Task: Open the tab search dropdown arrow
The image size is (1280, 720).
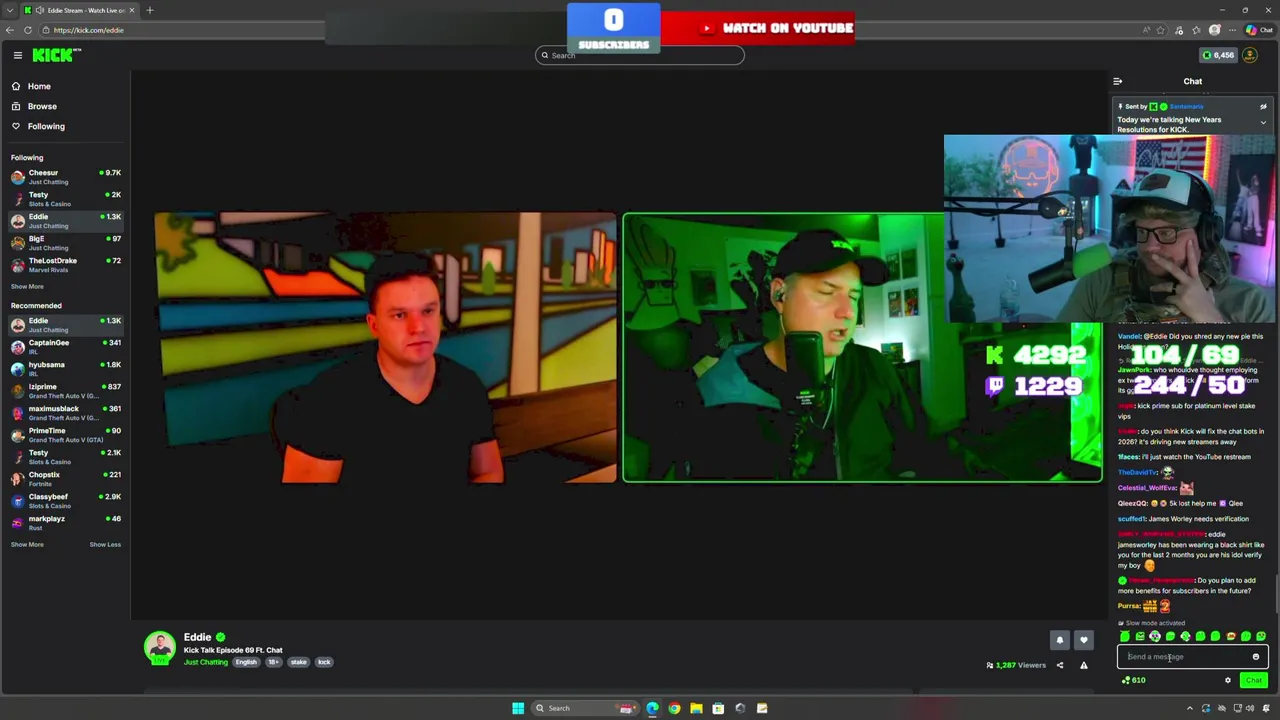Action: [10, 10]
